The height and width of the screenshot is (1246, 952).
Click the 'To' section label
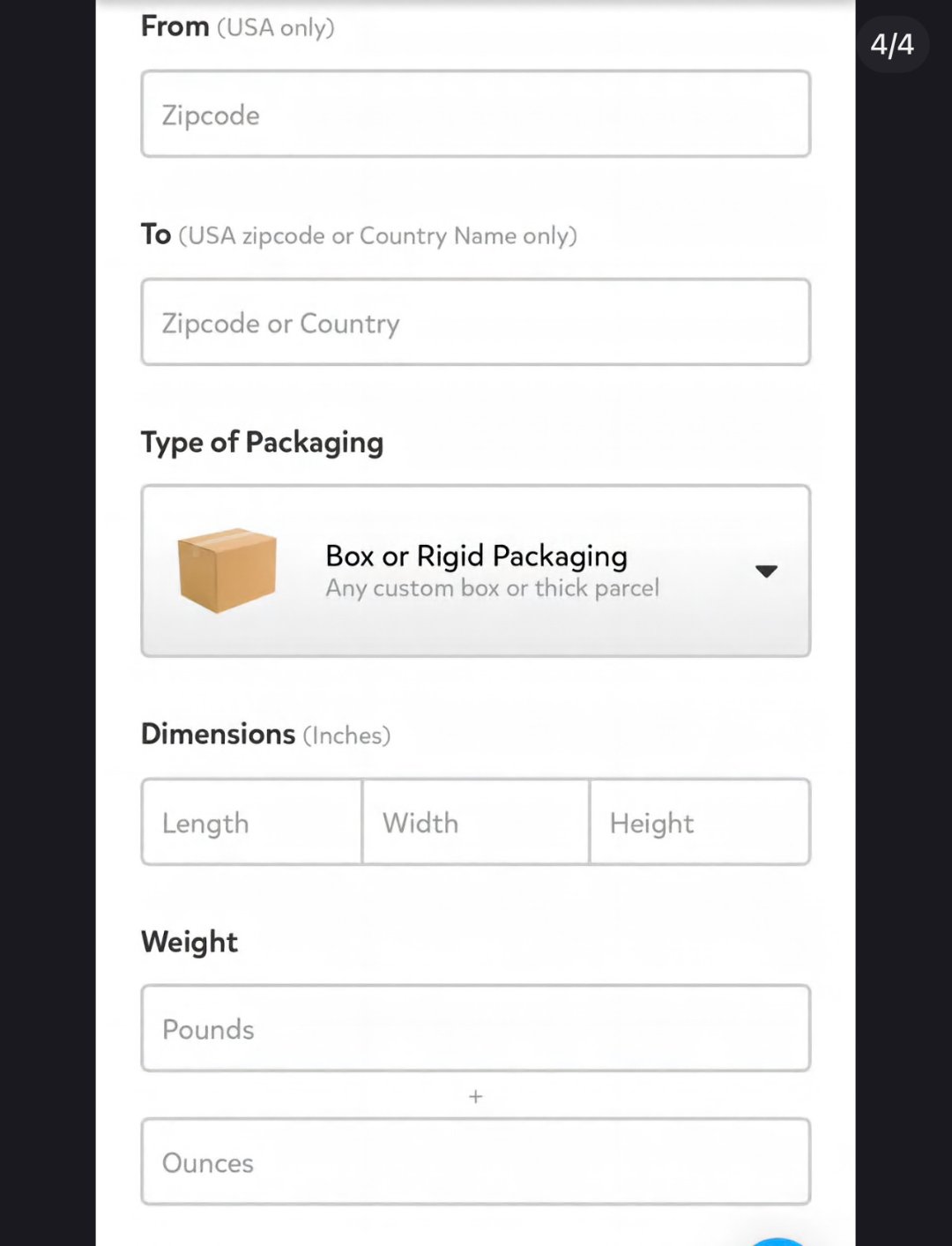[156, 235]
